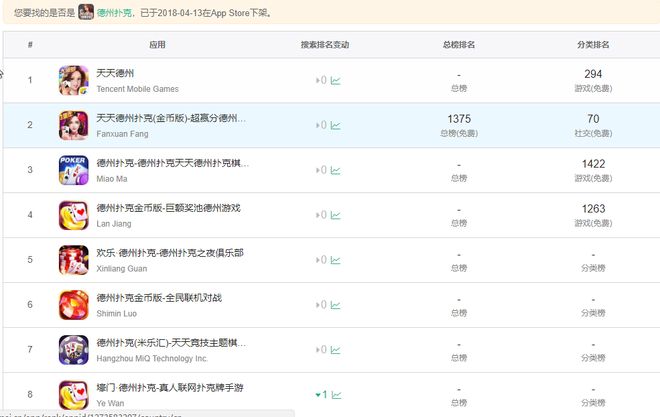Click the 分类排名 column header
Image resolution: width=660 pixels, height=417 pixels.
(593, 45)
